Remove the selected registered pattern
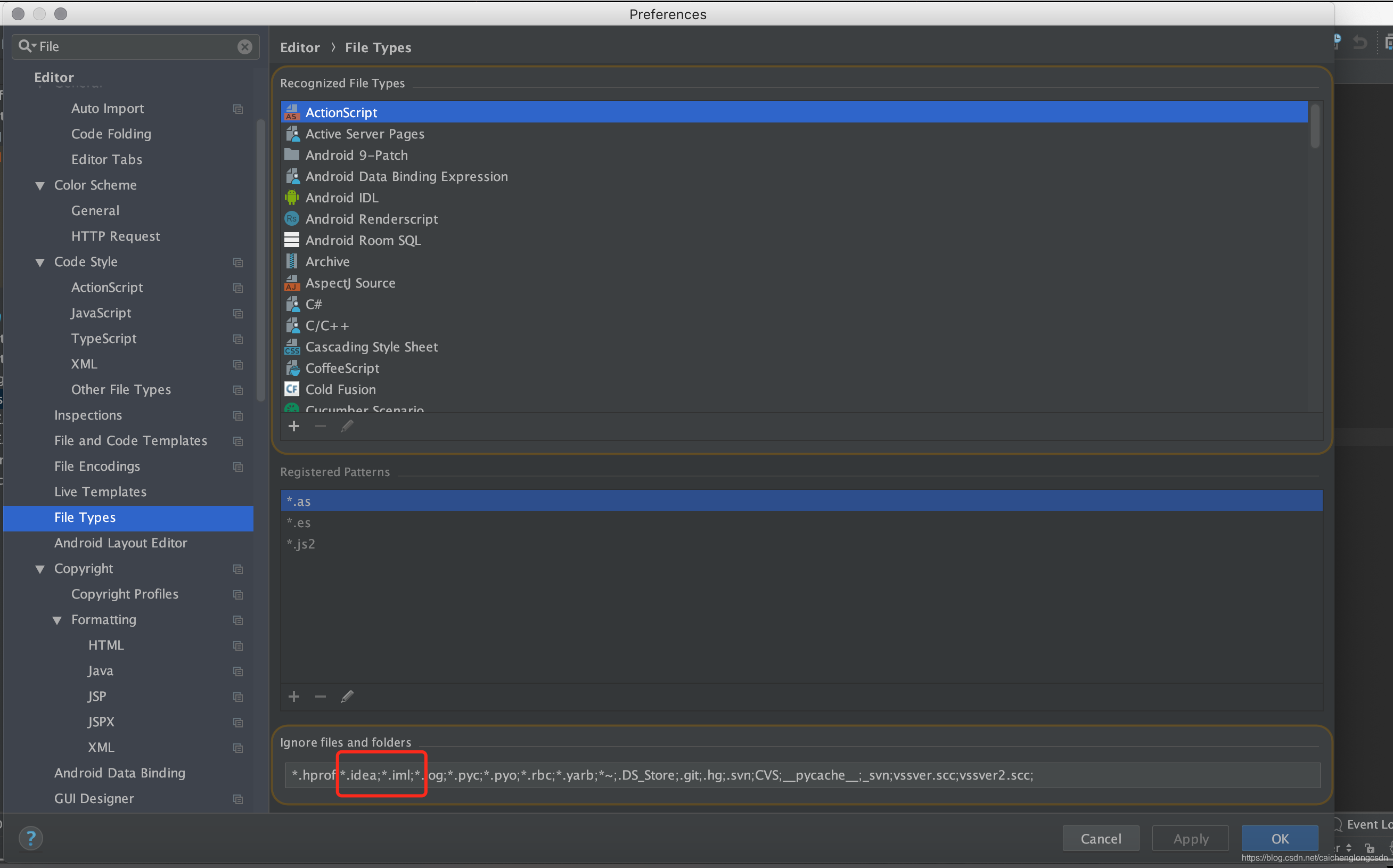Image resolution: width=1393 pixels, height=868 pixels. (x=320, y=697)
